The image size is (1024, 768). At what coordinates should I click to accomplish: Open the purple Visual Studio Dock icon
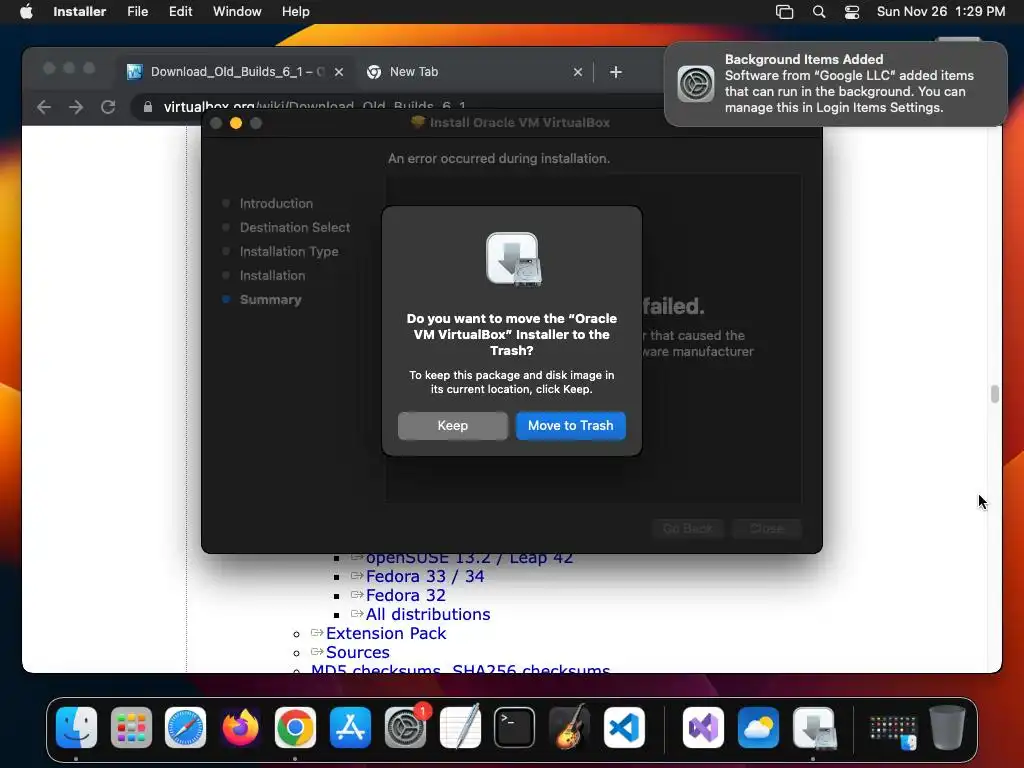(703, 727)
